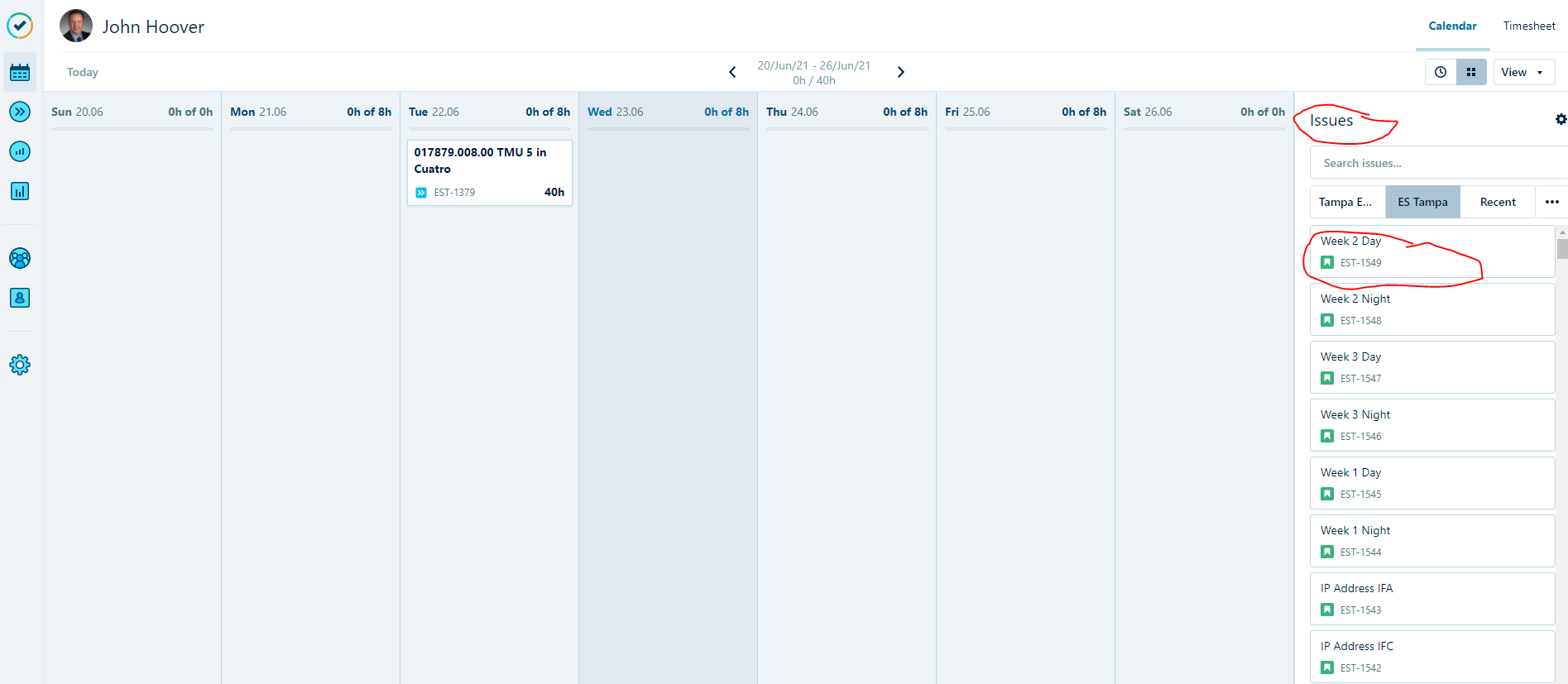
Task: Select the Recent issues tab
Action: [x=1498, y=202]
